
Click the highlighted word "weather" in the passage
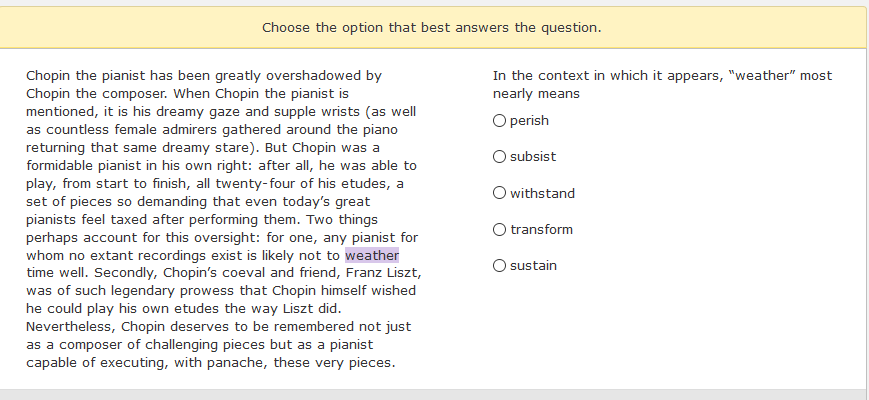(x=372, y=255)
